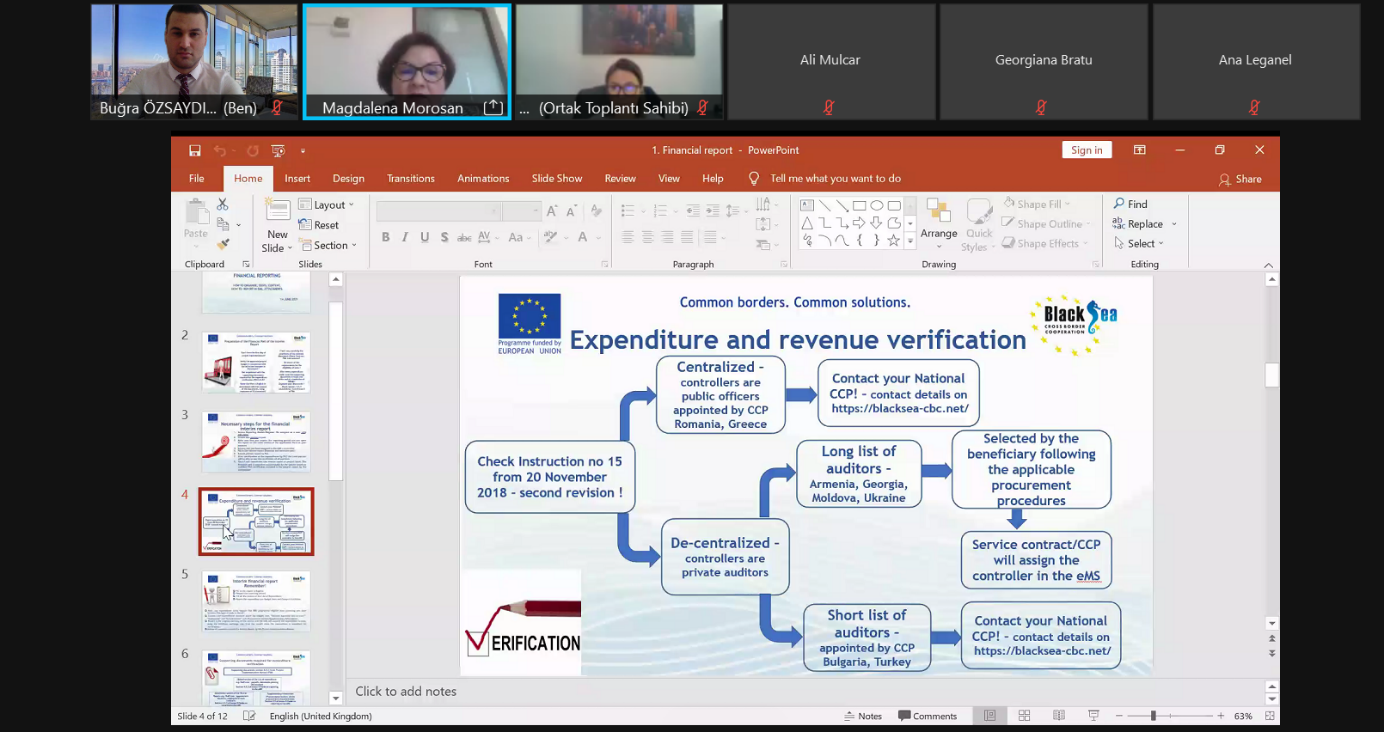Open the Arrange tool
1384x732 pixels.
[938, 220]
